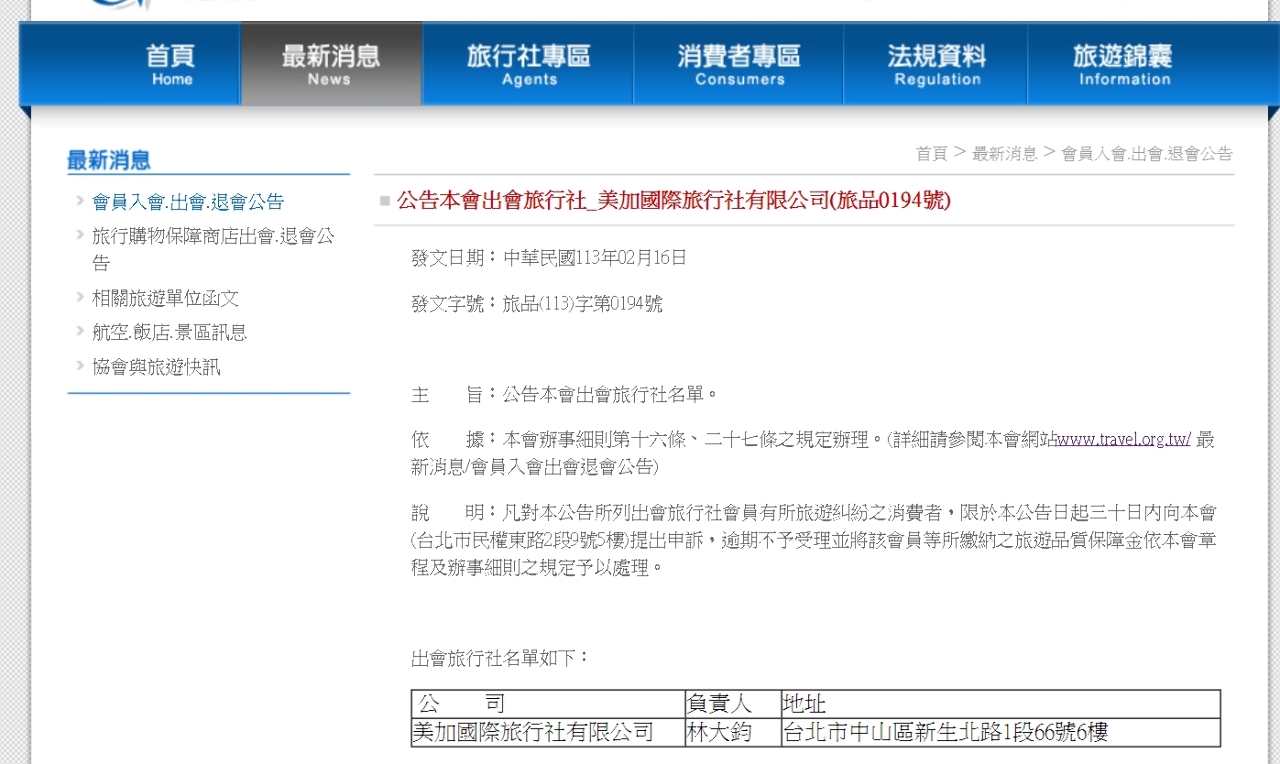
Task: Click the 出會旅行社名單如下 text
Action: tap(501, 658)
